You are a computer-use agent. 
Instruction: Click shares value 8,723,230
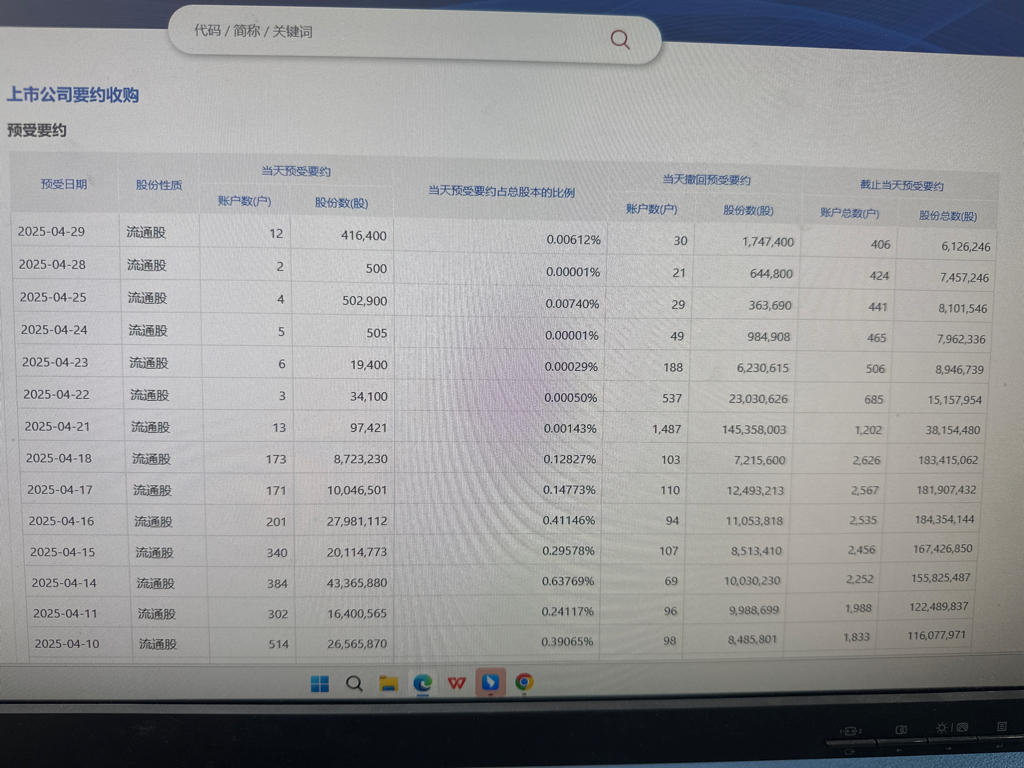[360, 458]
